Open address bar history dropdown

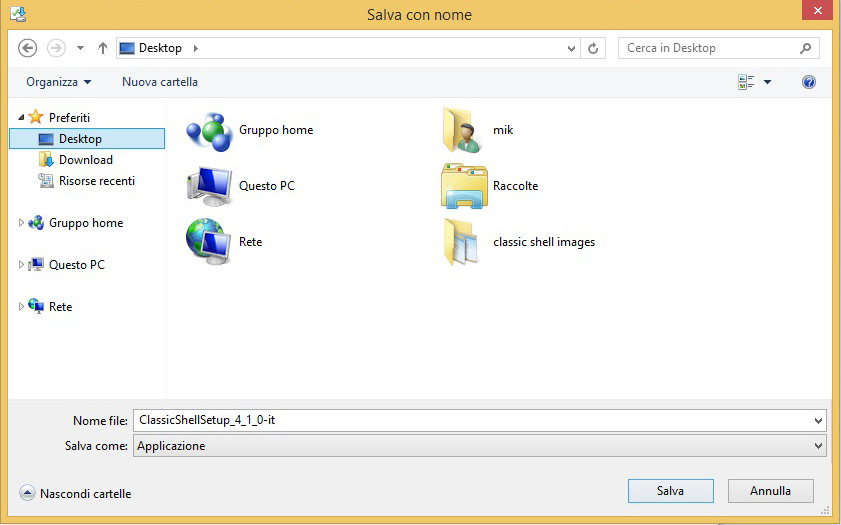click(x=571, y=49)
